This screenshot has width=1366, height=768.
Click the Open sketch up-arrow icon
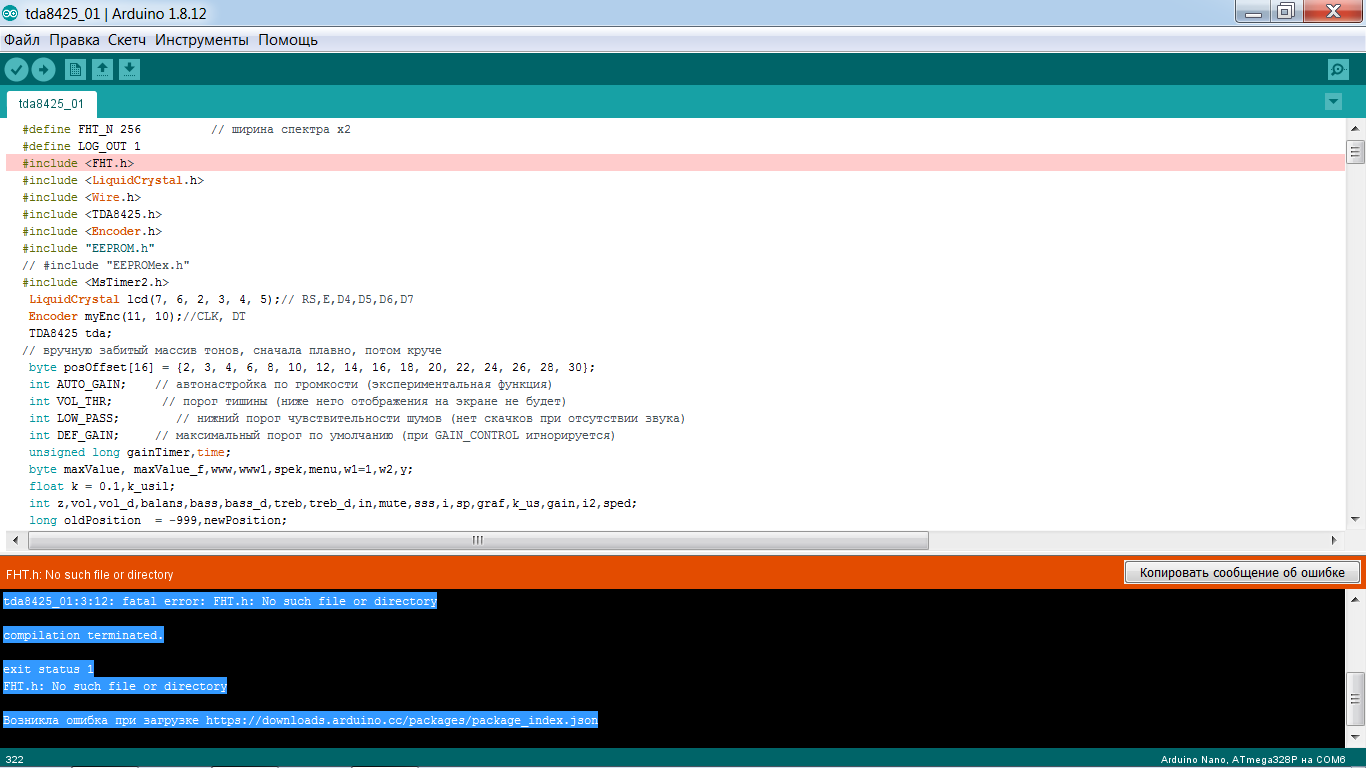pos(102,69)
